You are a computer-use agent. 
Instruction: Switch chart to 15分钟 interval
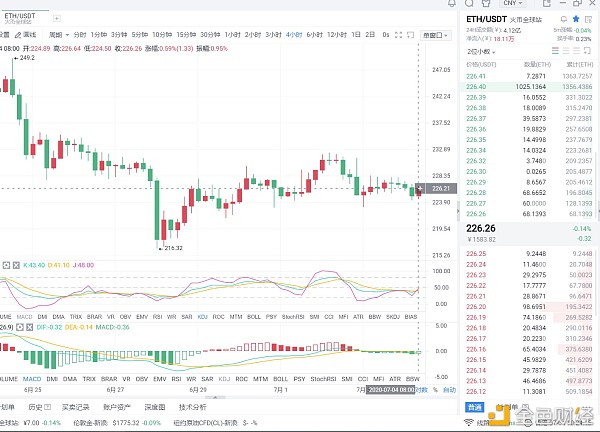(x=186, y=35)
